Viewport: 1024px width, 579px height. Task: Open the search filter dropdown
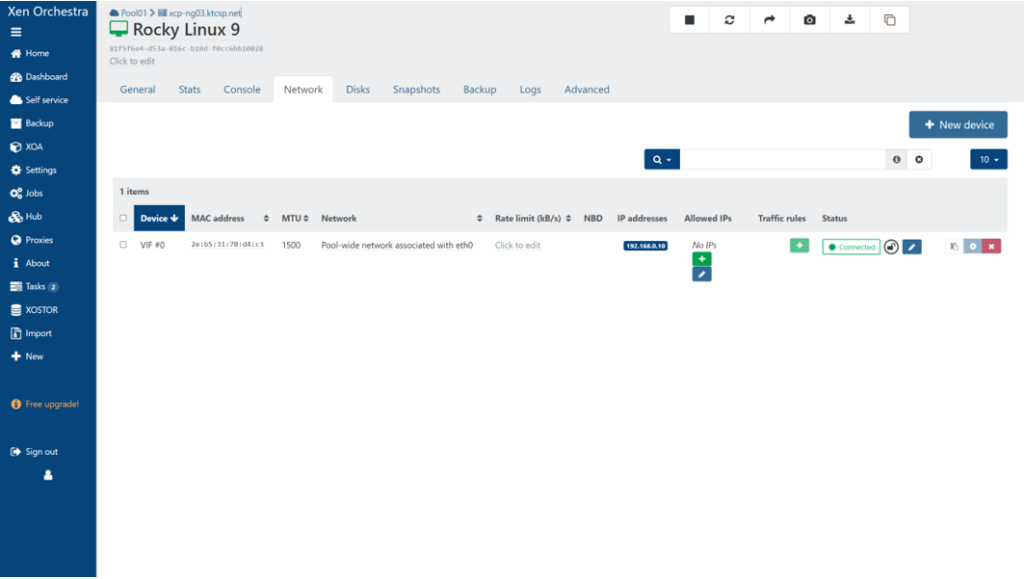click(x=662, y=159)
